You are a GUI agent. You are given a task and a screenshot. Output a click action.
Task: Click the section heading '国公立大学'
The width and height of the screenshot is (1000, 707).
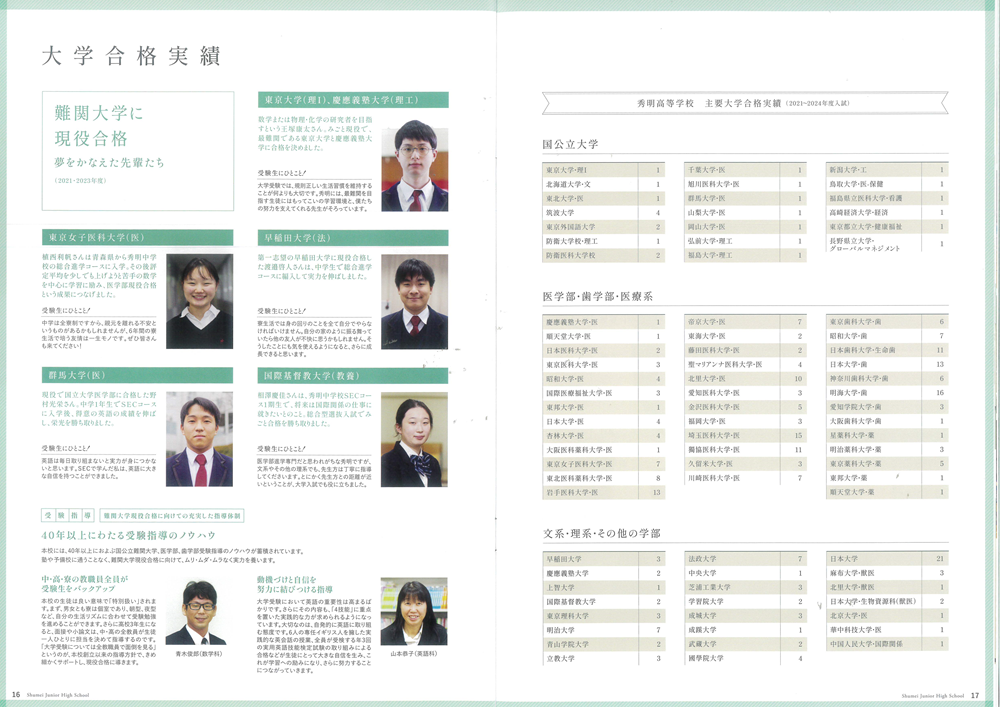point(570,145)
